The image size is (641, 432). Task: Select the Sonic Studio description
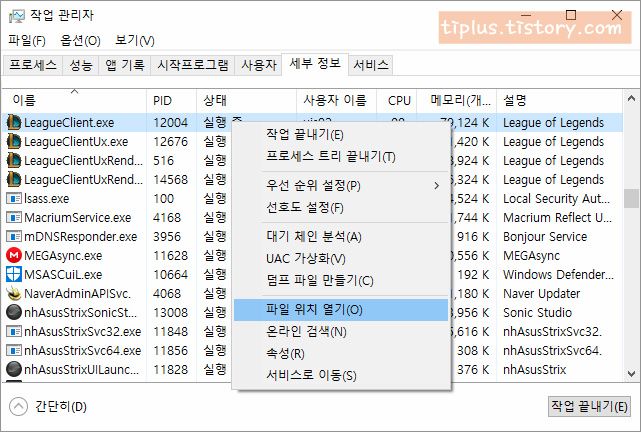[x=537, y=312]
